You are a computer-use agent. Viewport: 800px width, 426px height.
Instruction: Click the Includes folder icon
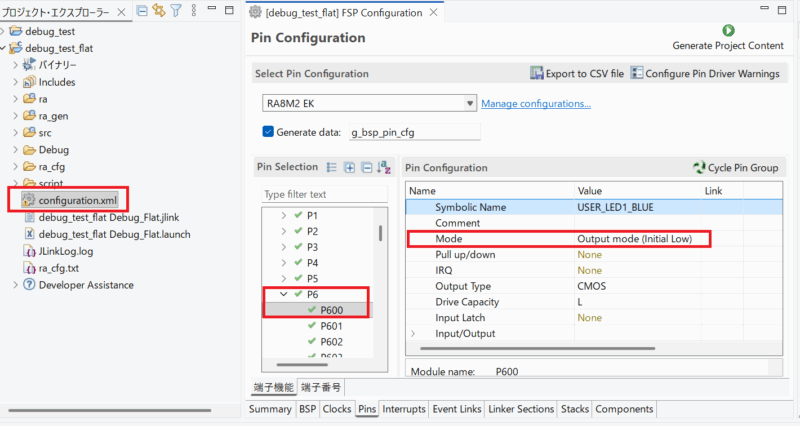(x=30, y=82)
